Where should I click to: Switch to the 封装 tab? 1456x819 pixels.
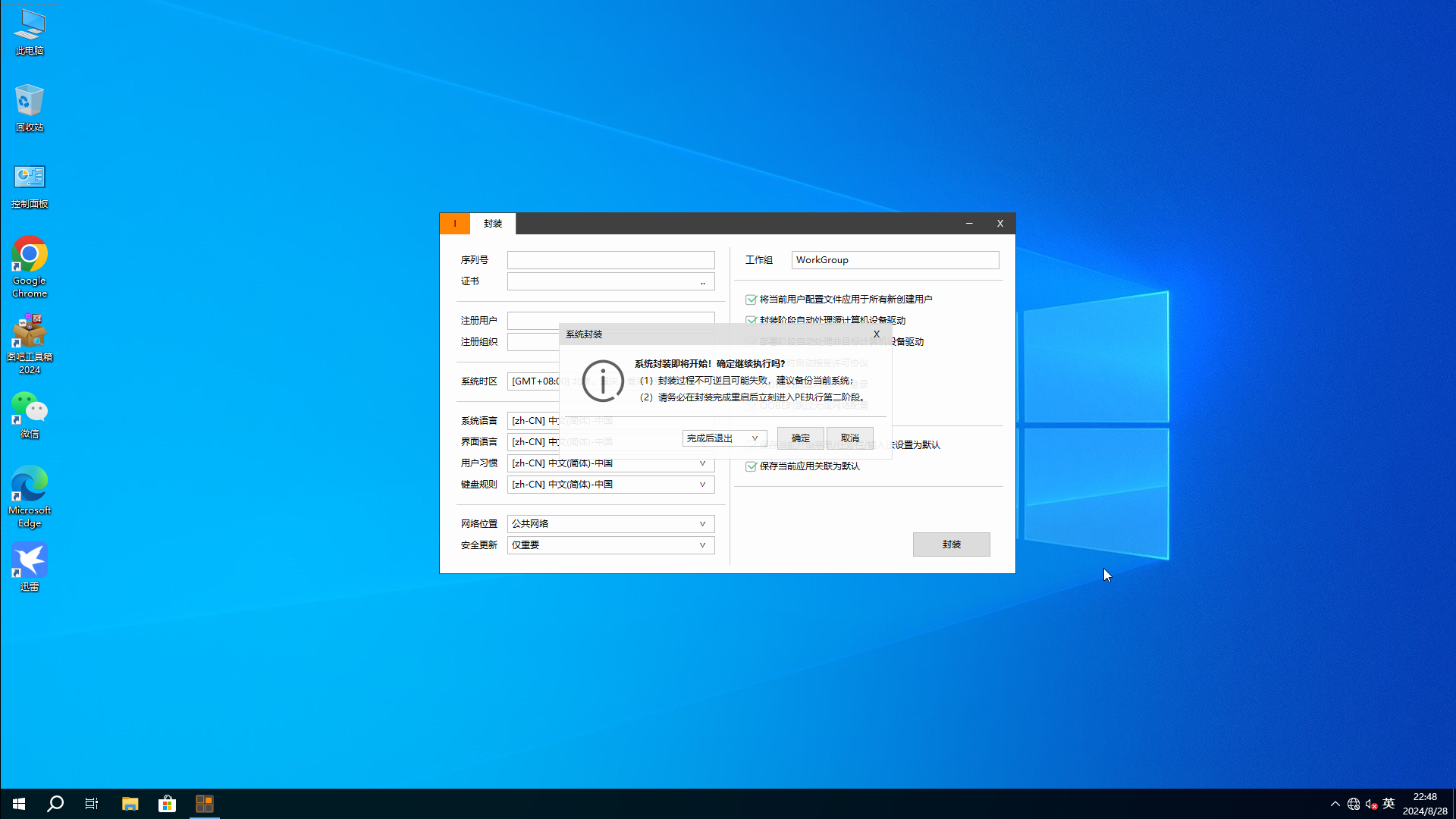(493, 224)
